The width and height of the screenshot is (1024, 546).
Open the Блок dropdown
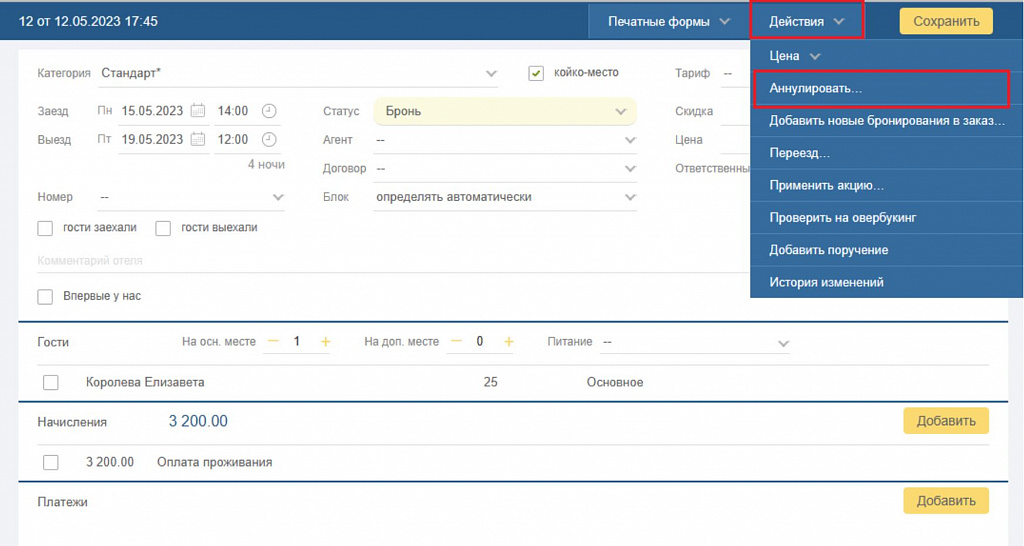click(x=505, y=197)
